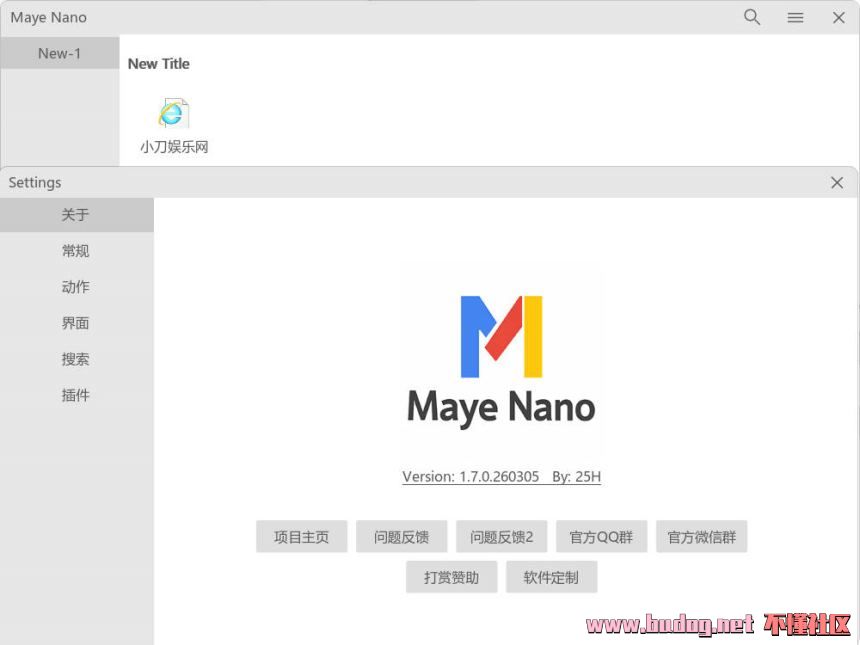This screenshot has width=860, height=645.
Task: Click the Maye Nano M logo
Action: 501,336
